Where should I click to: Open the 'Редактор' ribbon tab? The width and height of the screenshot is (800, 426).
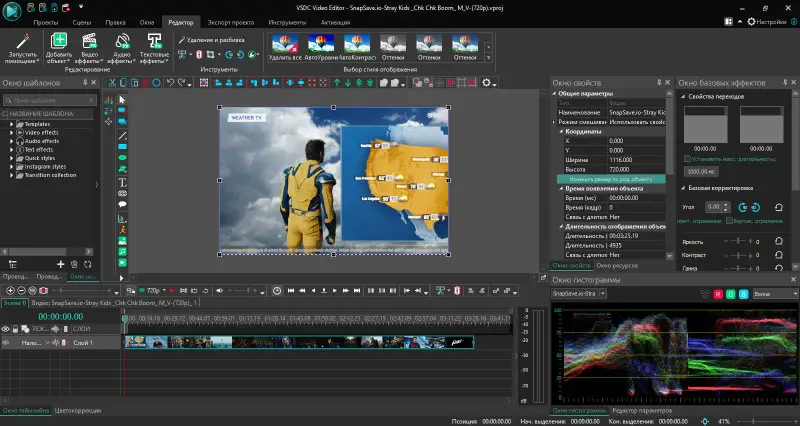point(181,22)
